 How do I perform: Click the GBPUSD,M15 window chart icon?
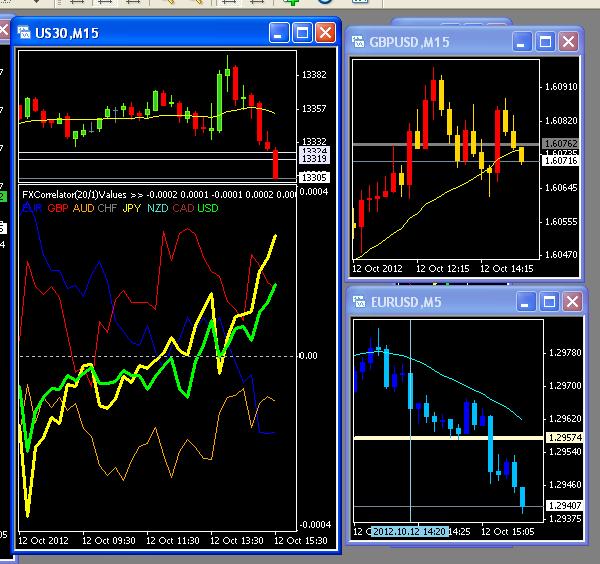[358, 41]
